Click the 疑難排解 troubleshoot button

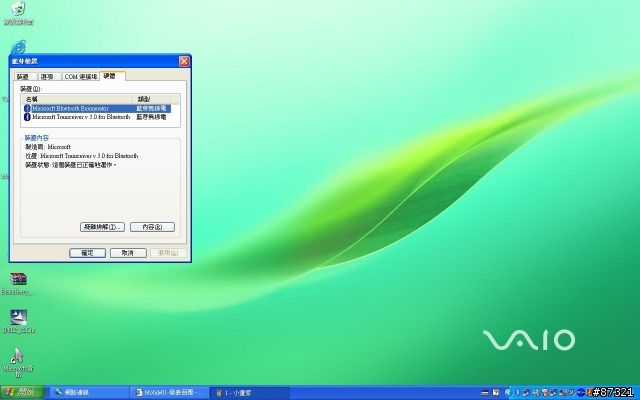[x=102, y=227]
